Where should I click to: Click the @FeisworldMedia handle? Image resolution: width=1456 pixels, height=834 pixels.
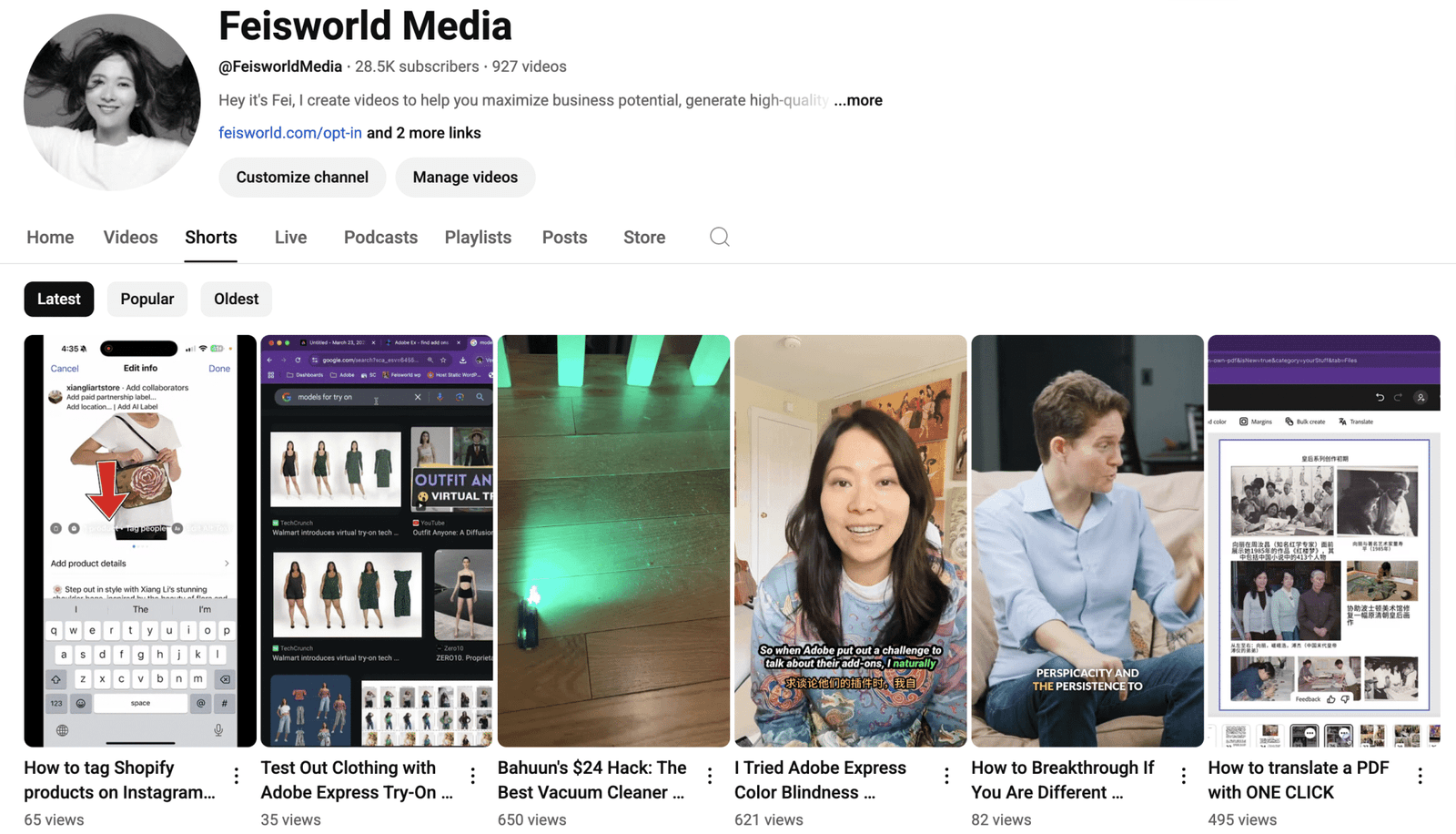tap(280, 66)
